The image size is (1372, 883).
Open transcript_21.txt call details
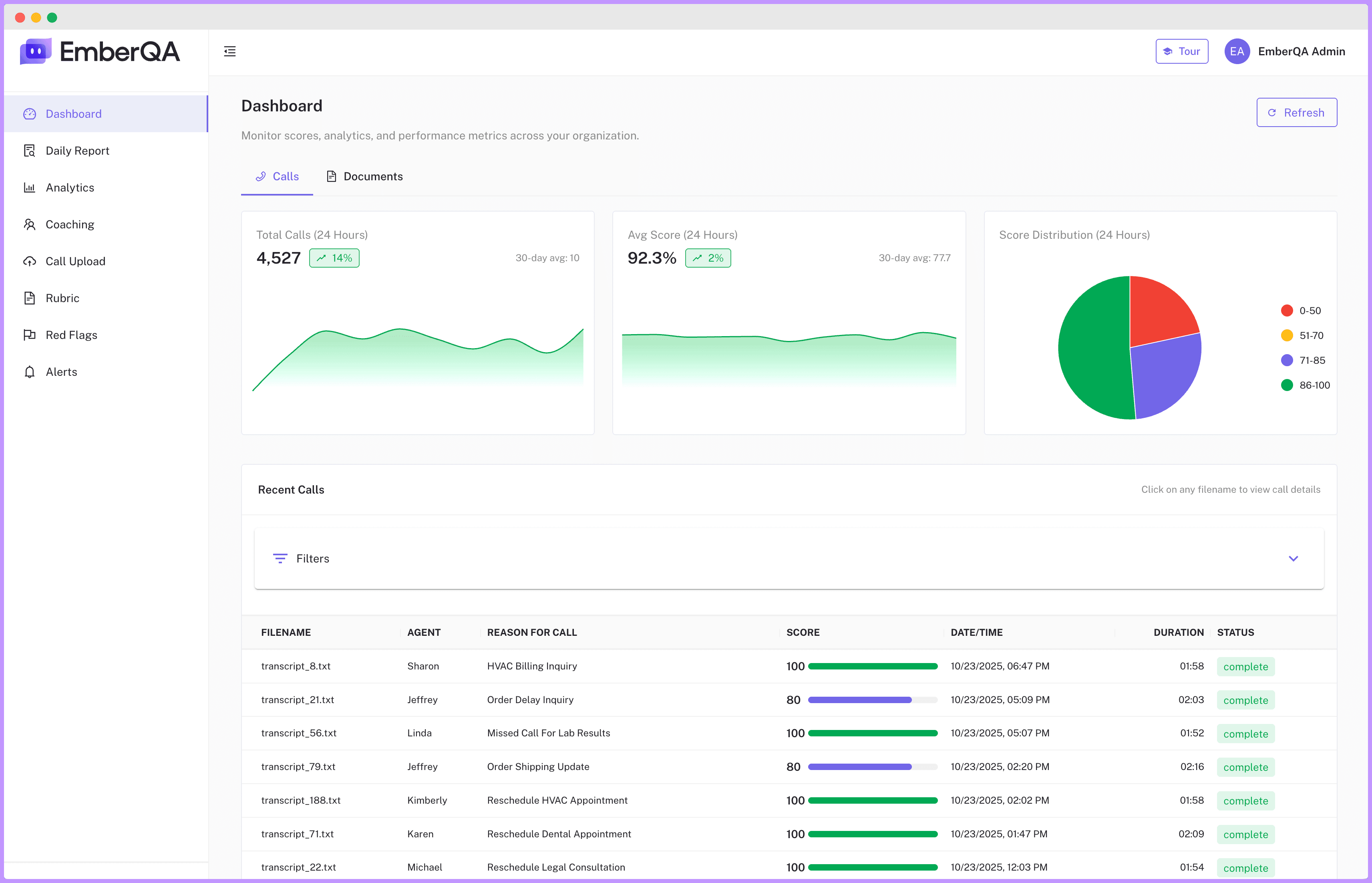pyautogui.click(x=298, y=700)
